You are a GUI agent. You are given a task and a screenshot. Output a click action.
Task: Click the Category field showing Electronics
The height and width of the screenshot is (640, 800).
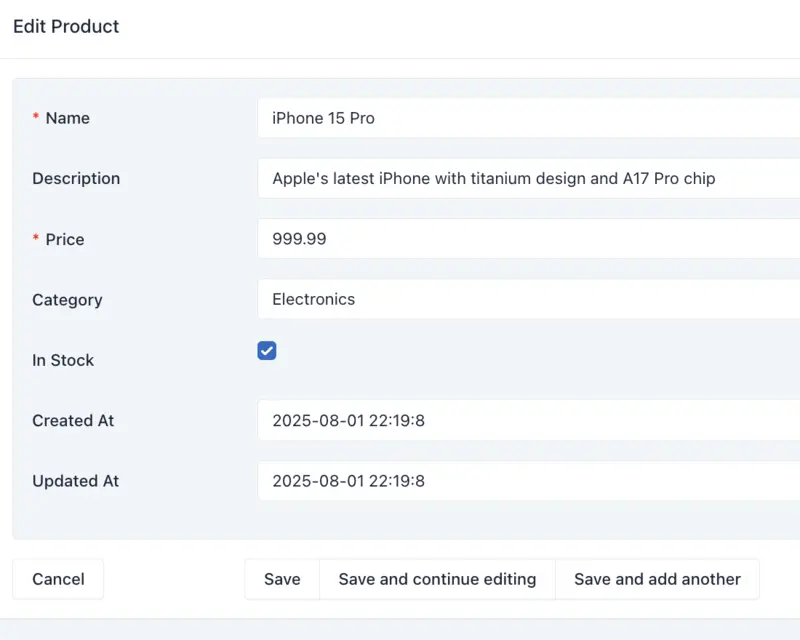[529, 299]
